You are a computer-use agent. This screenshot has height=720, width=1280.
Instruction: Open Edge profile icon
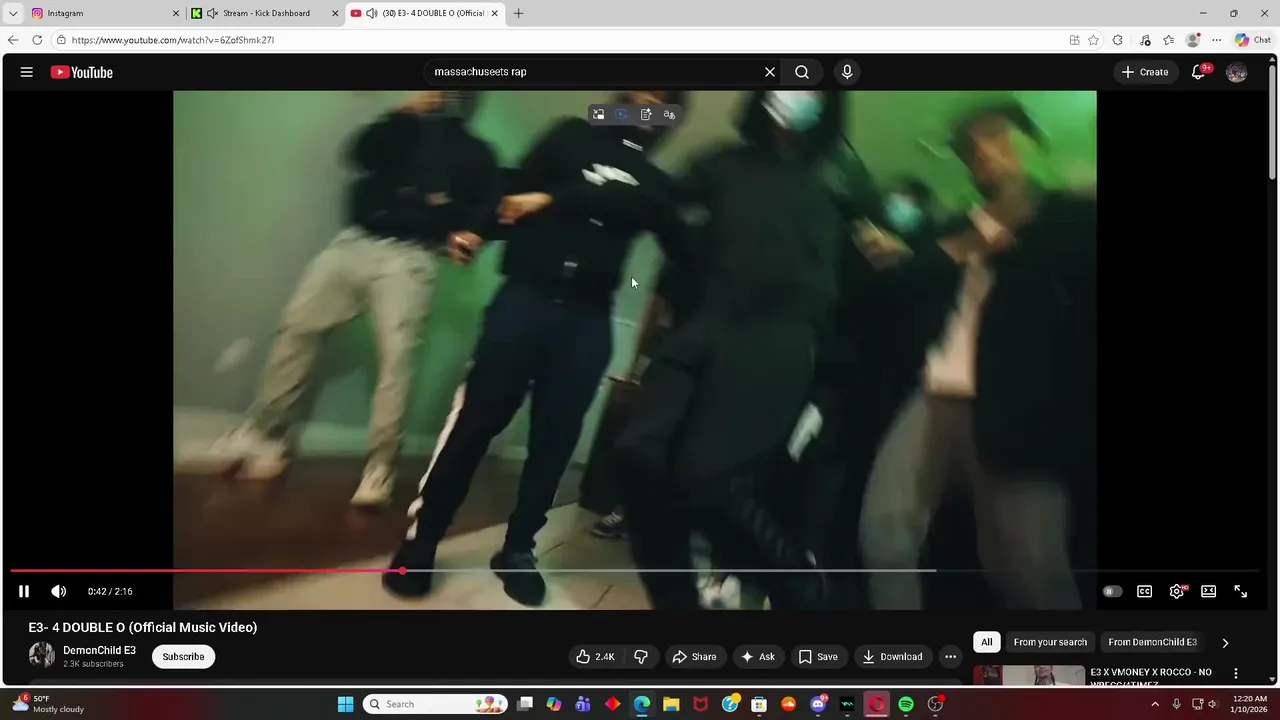[1192, 40]
